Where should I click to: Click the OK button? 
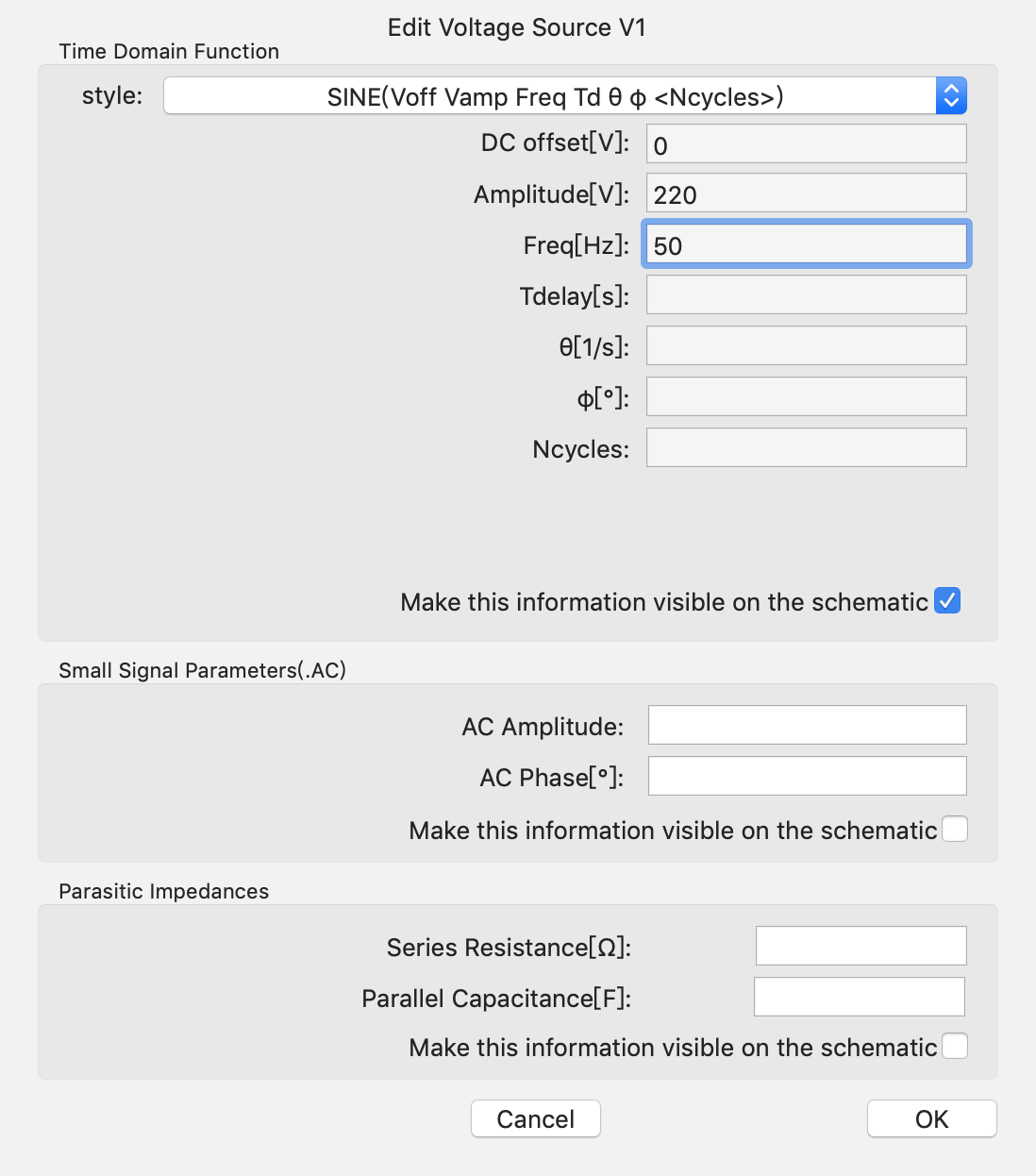(931, 1118)
